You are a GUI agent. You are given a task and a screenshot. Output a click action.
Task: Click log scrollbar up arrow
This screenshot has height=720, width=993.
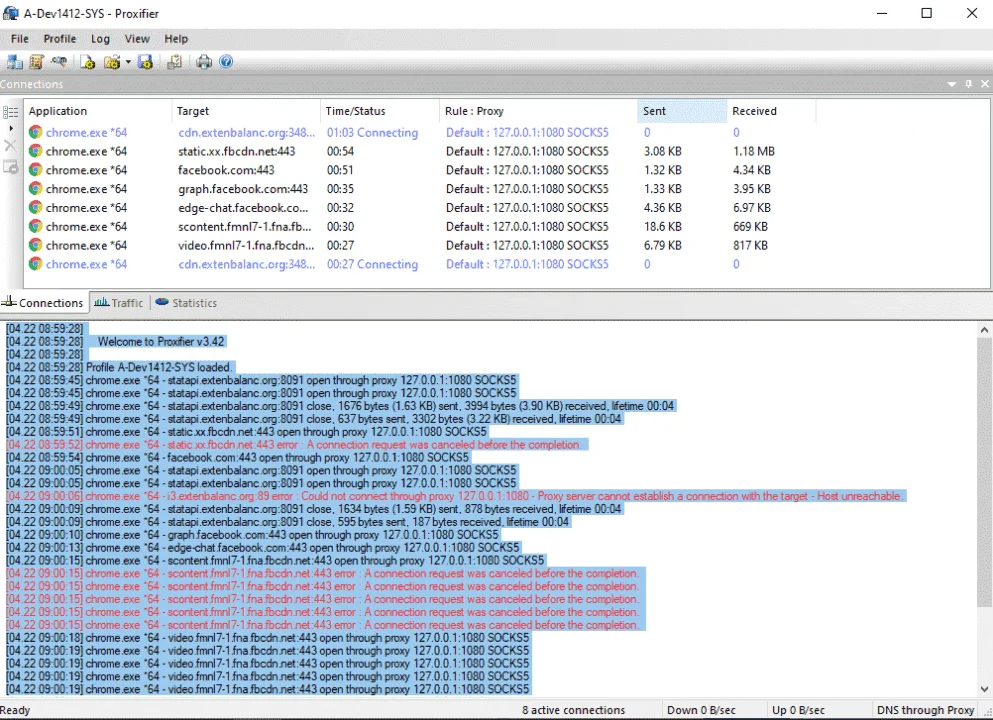(984, 330)
